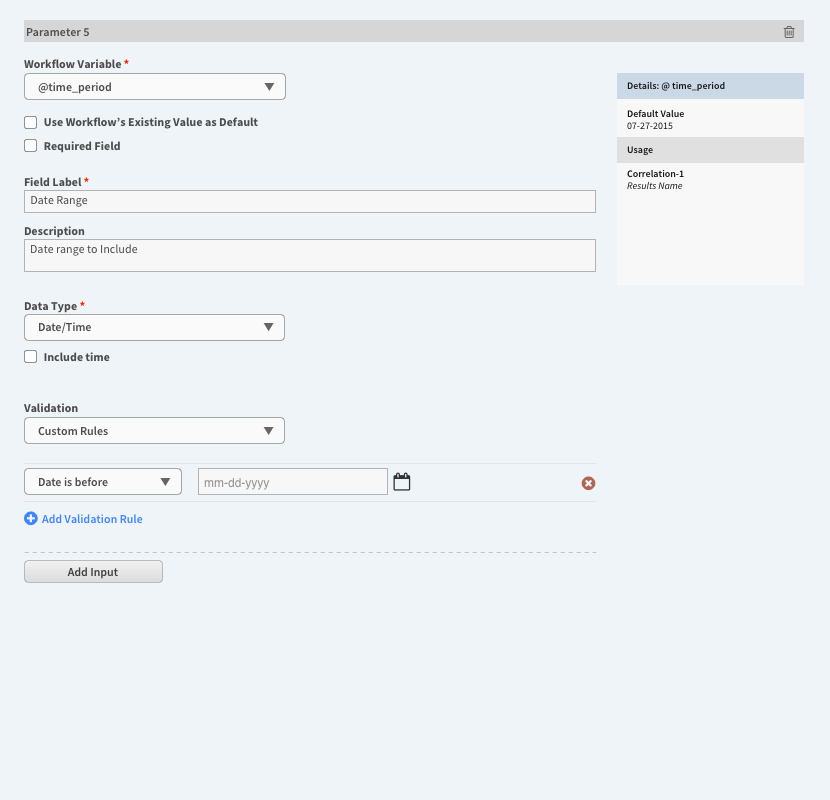Screen dimensions: 830x800
Task: Click the Add Input button
Action: 93,572
